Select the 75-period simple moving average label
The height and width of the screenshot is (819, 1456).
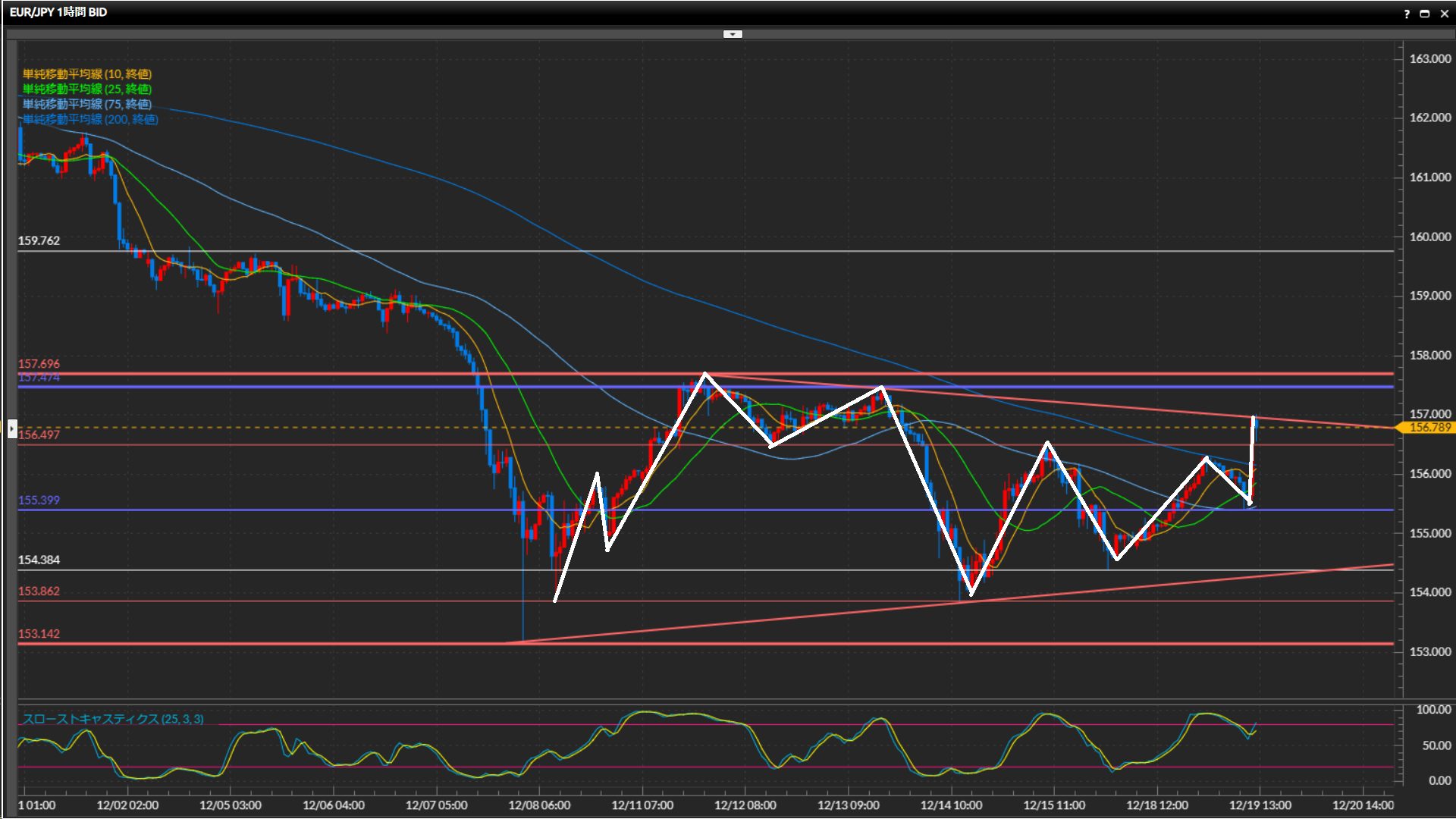pyautogui.click(x=86, y=104)
